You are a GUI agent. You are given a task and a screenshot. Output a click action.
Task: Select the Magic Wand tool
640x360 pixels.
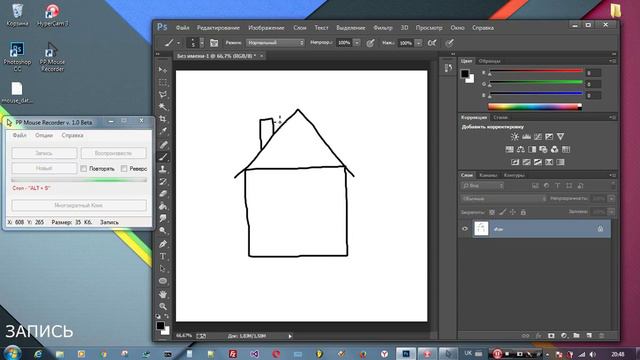163,107
